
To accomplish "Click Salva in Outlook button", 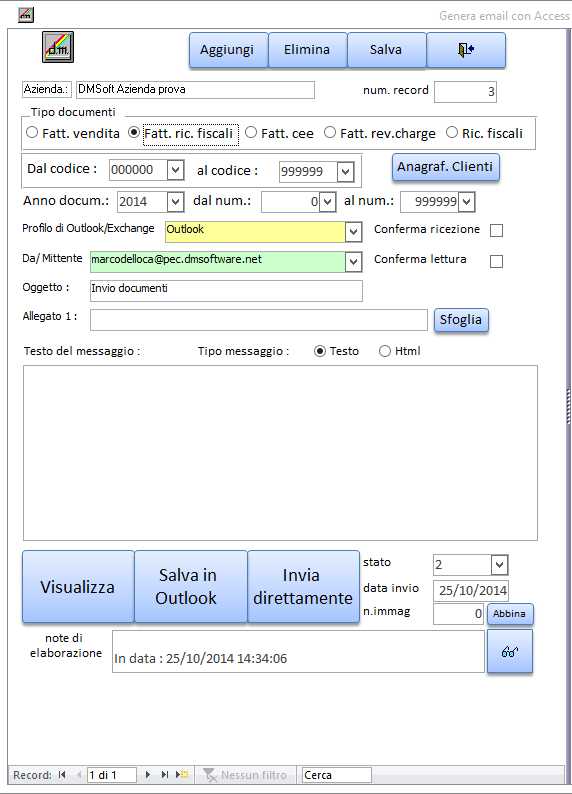I will 191,586.
